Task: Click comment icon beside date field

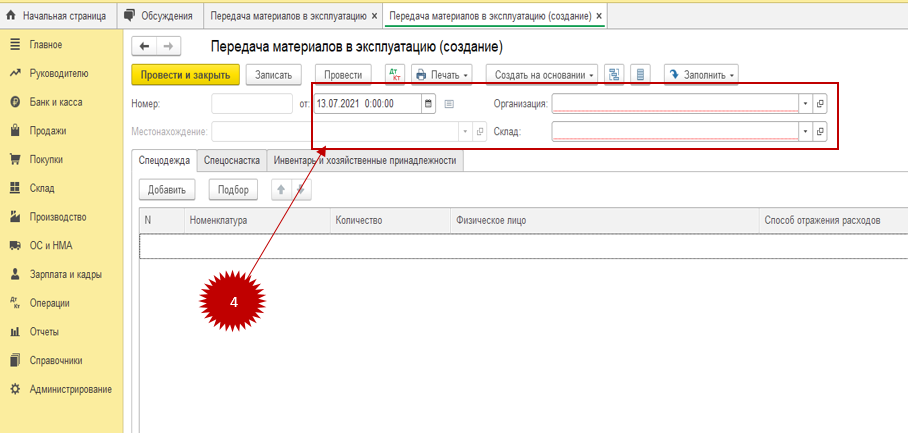Action: click(x=449, y=105)
